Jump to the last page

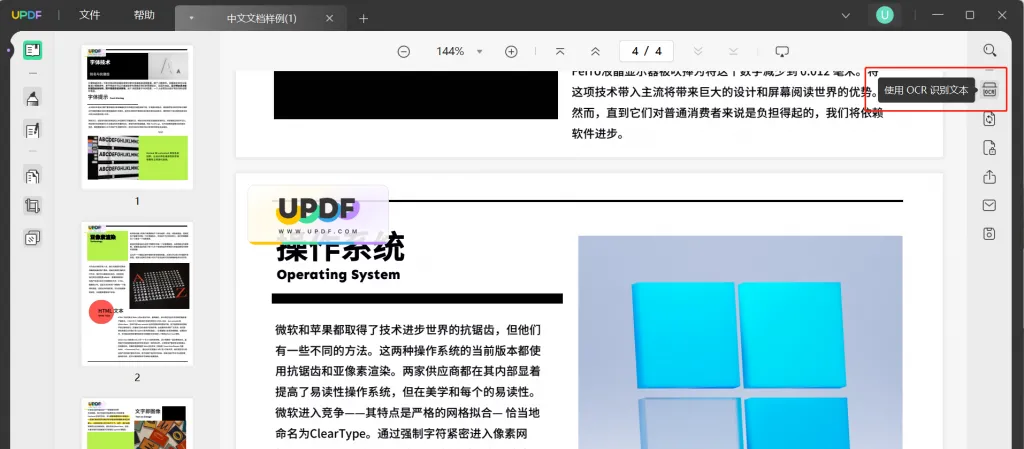tap(733, 52)
